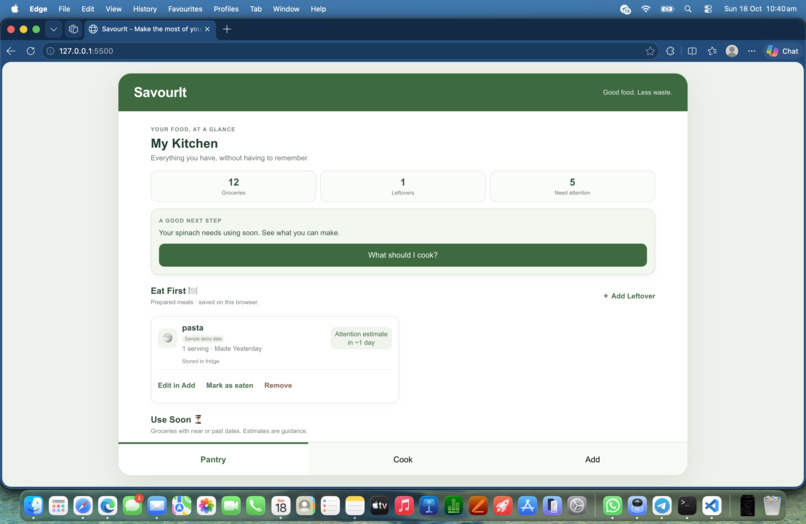Switch to the Cook tab
The image size is (806, 524).
tap(402, 459)
